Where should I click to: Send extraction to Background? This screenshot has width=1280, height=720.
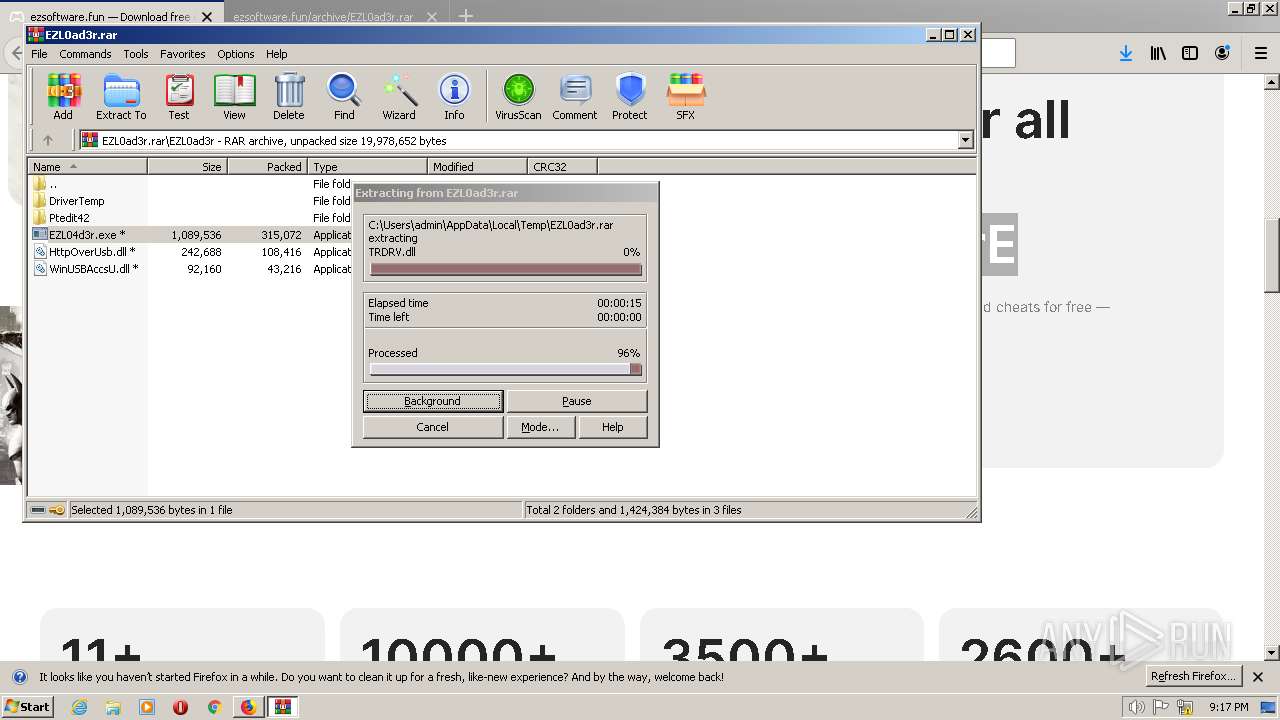tap(433, 401)
